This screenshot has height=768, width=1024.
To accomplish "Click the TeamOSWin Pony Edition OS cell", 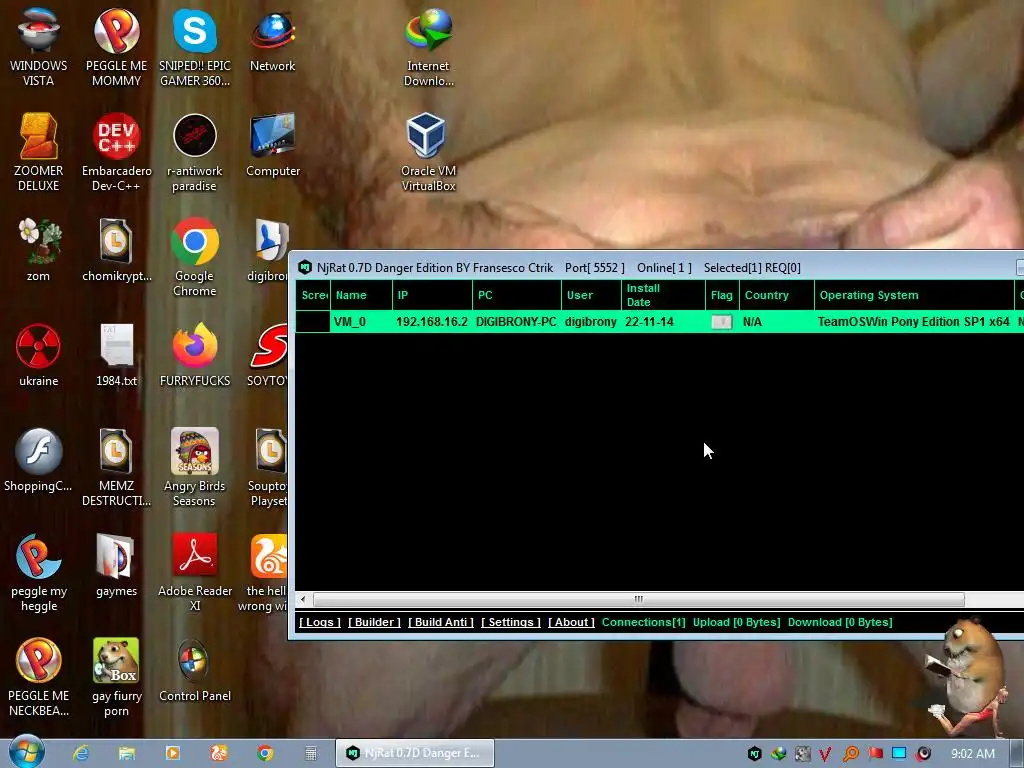I will pyautogui.click(x=913, y=321).
